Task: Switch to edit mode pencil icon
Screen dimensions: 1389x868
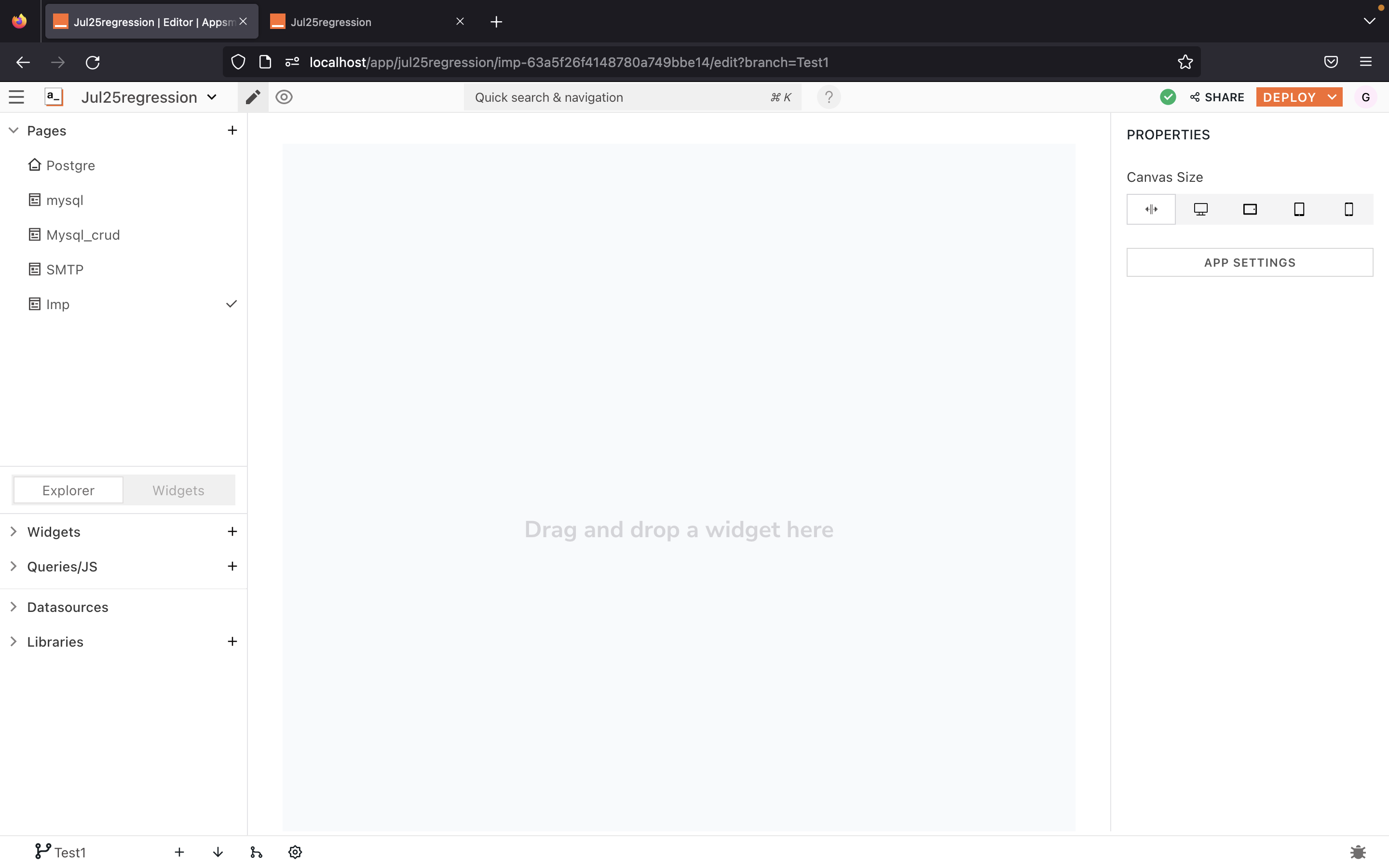Action: (x=253, y=97)
